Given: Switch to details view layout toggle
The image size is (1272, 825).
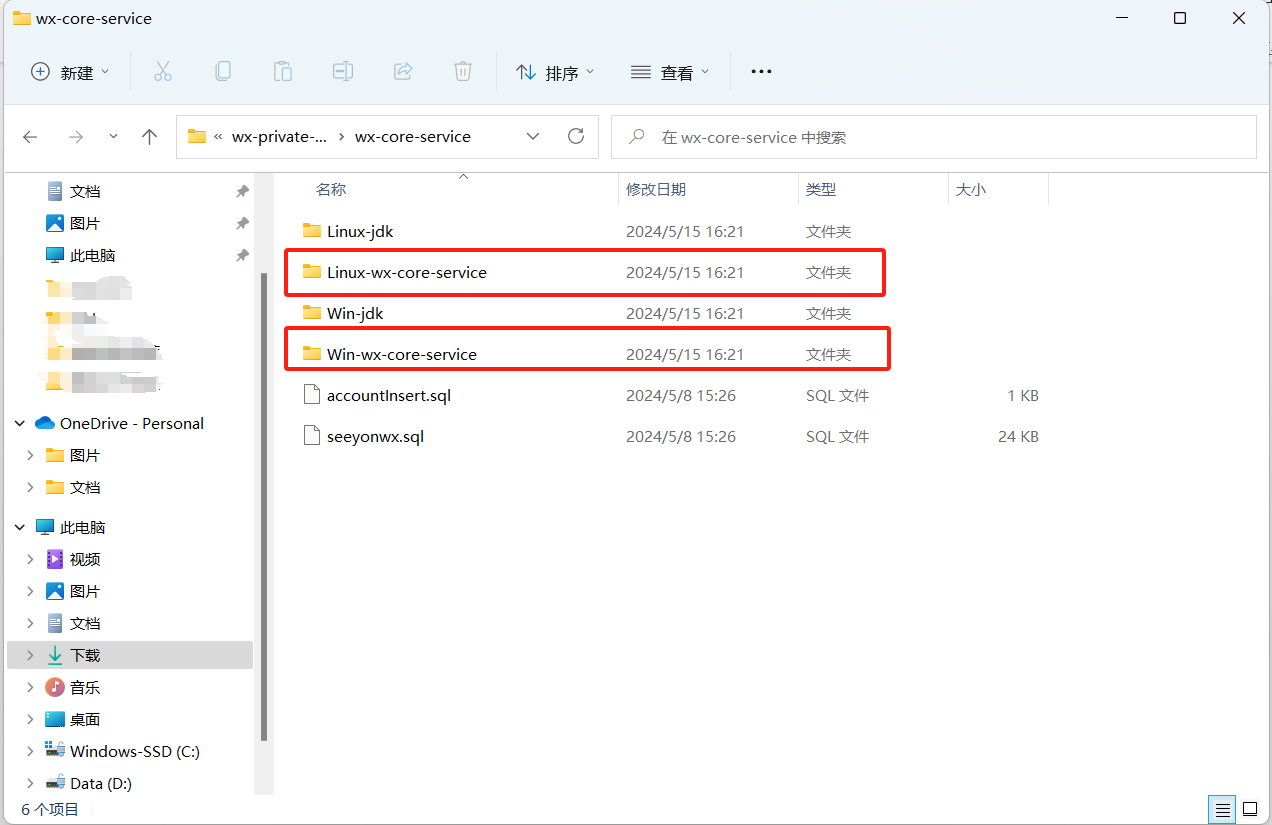Looking at the screenshot, I should click(1221, 808).
